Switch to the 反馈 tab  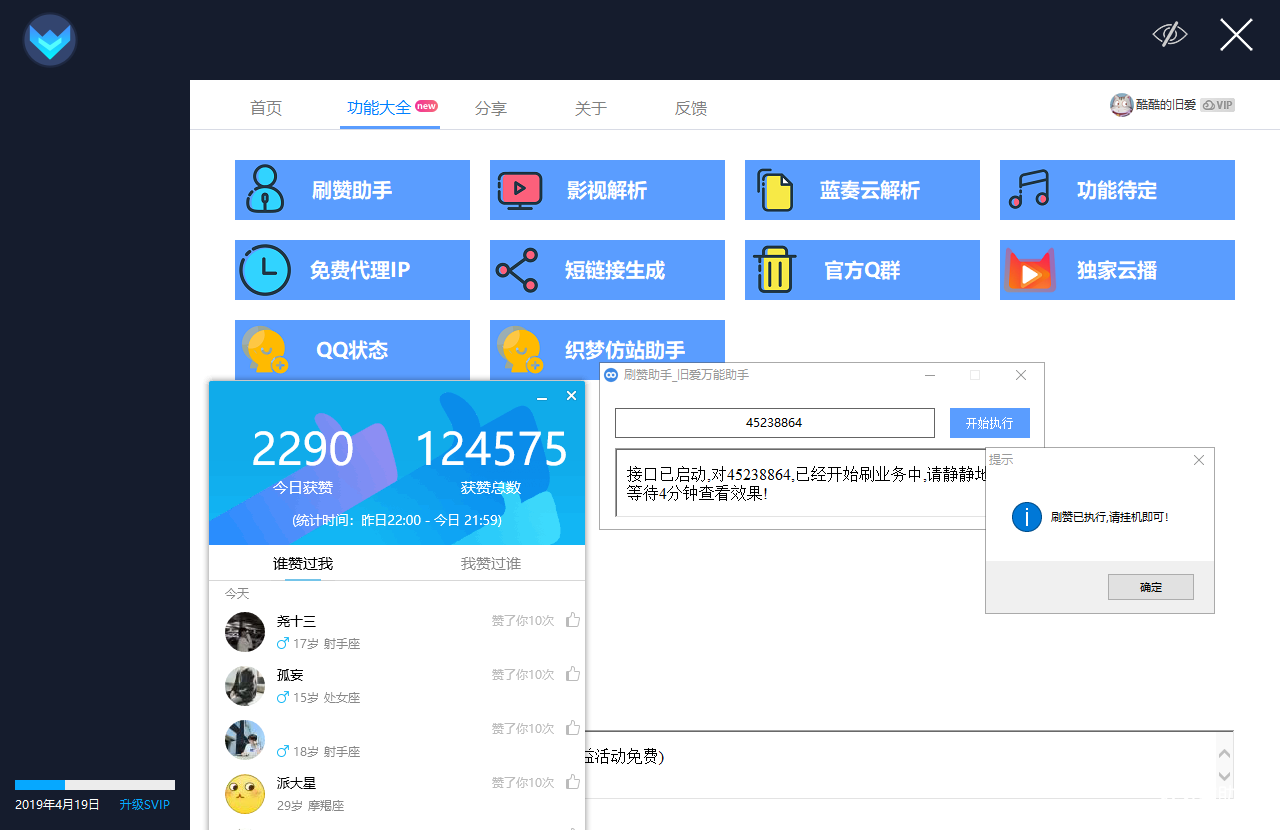(691, 108)
